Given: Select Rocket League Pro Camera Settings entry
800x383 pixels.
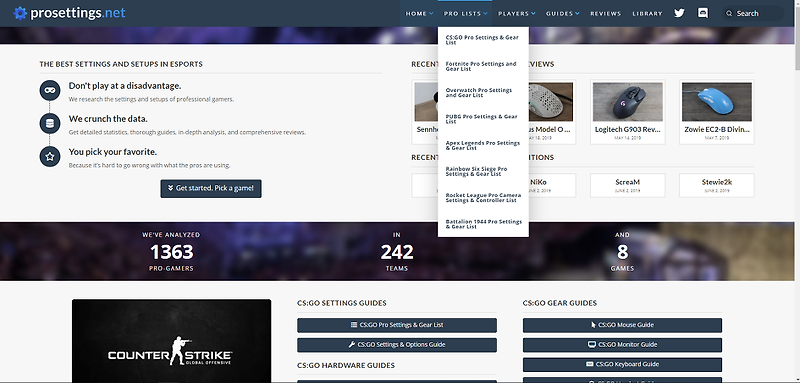Looking at the screenshot, I should point(483,198).
